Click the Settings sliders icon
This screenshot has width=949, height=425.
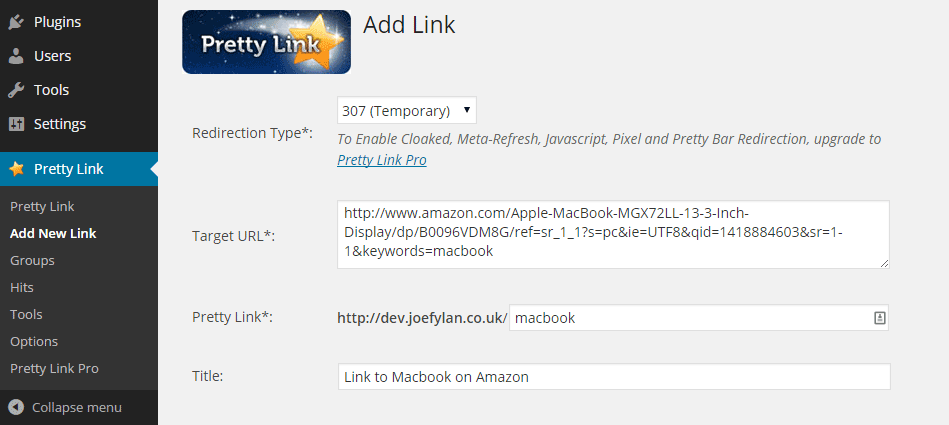click(16, 124)
